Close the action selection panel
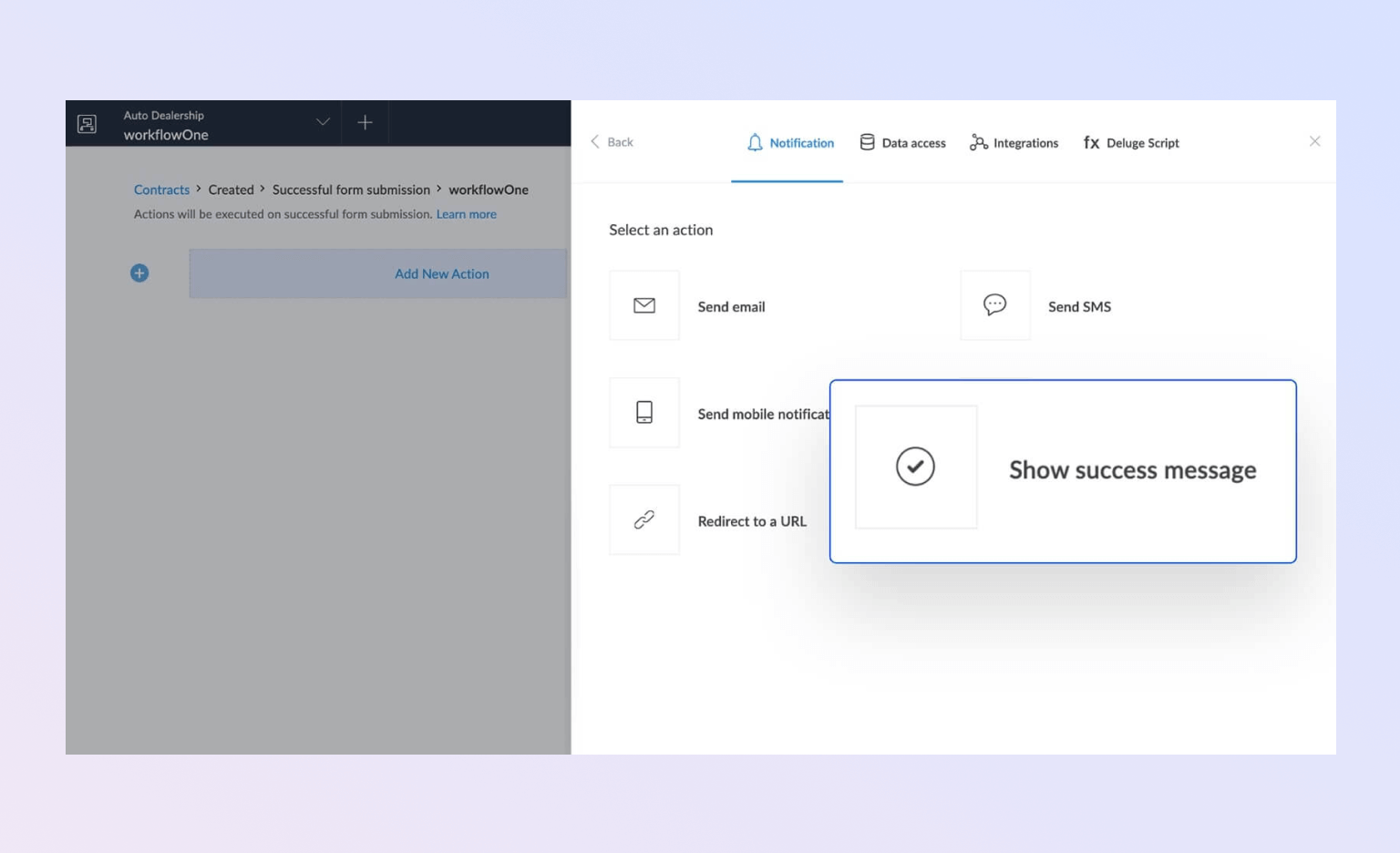Screen dimensions: 1400x853 pyautogui.click(x=1314, y=141)
